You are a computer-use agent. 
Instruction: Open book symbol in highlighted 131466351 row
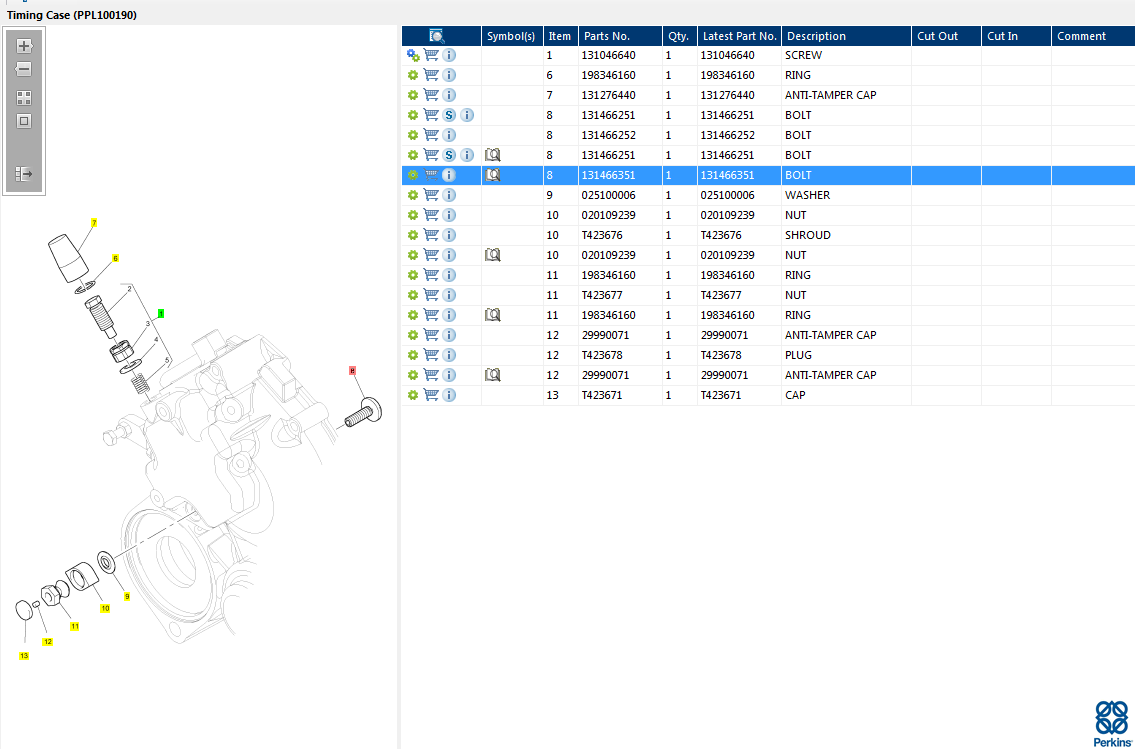coord(492,175)
